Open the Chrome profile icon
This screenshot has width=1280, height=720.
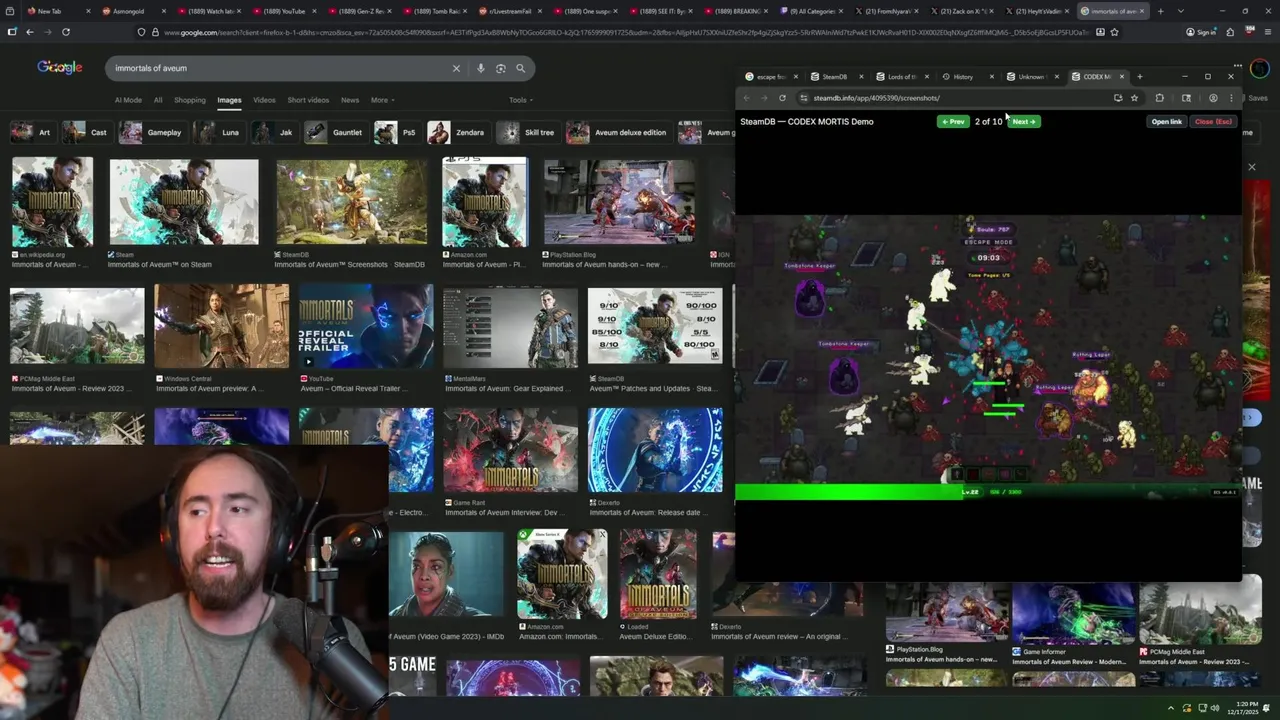point(1213,98)
